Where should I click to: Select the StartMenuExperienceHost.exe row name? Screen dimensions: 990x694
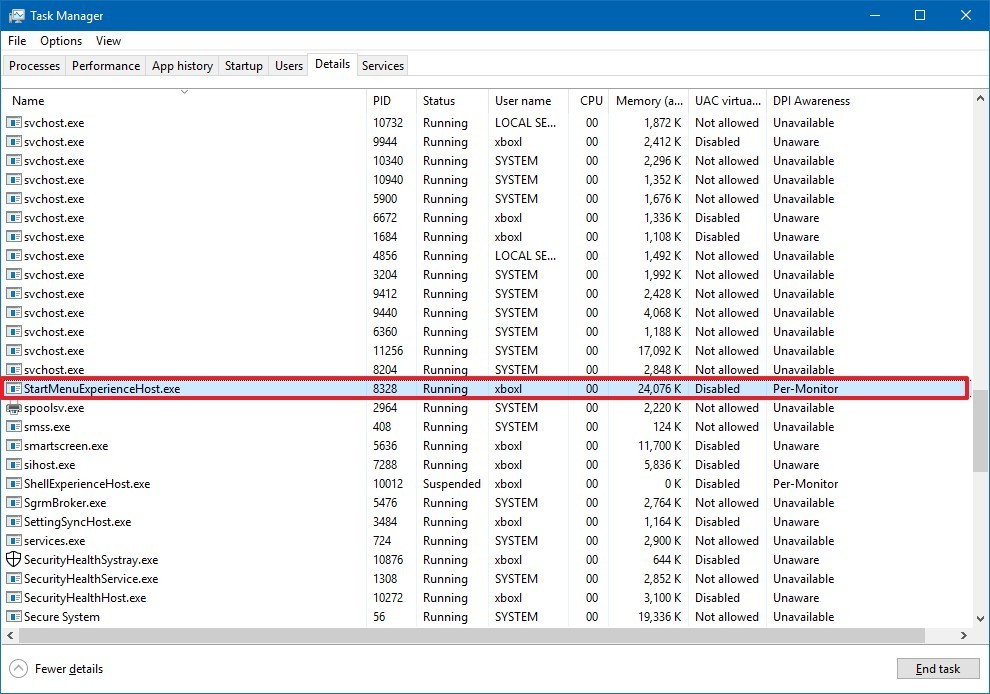click(x=102, y=389)
